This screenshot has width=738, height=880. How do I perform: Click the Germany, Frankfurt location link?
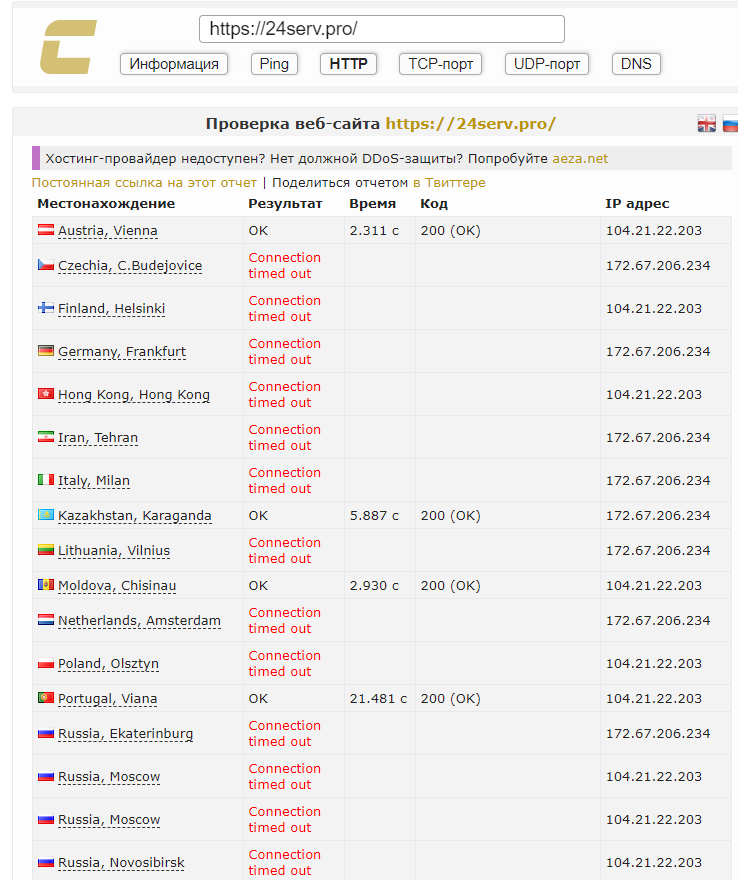(x=122, y=351)
